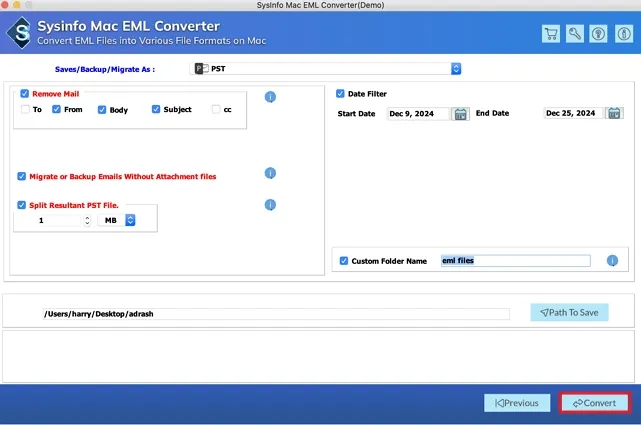Click the split size stepper arrows

click(x=87, y=220)
